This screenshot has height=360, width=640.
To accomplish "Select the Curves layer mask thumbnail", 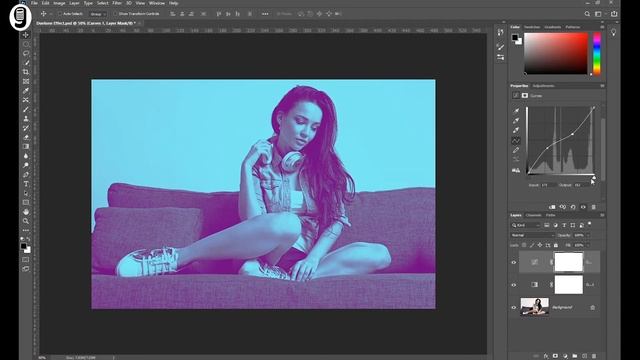I will coord(568,262).
